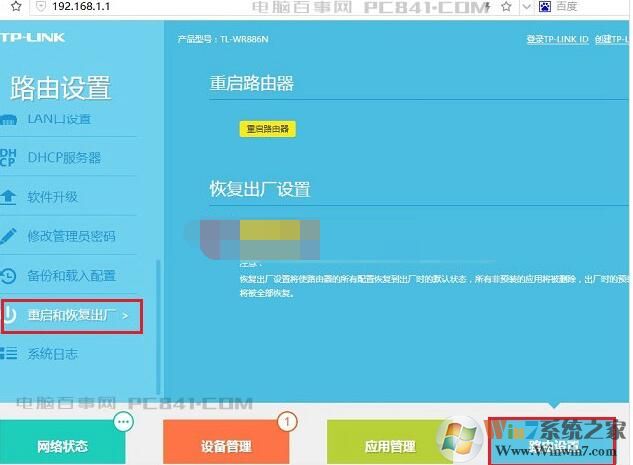The height and width of the screenshot is (465, 633).
Task: Click the TP-LINK logo
Action: click(32, 38)
